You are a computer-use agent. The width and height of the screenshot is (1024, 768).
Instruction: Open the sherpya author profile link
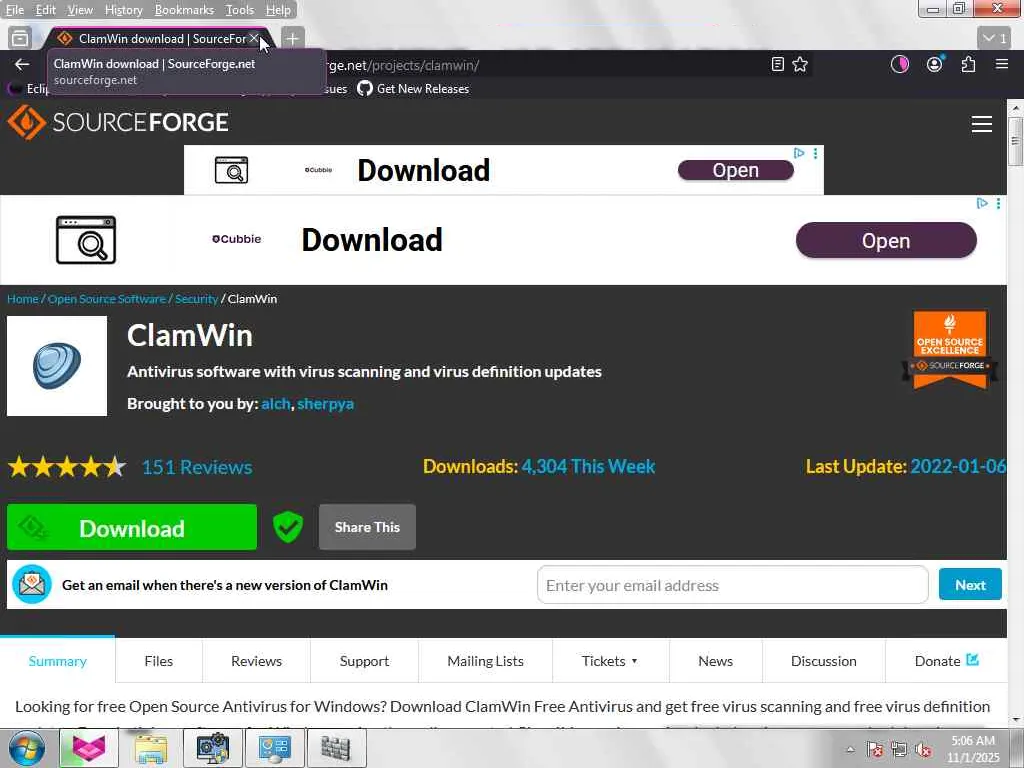pos(325,404)
